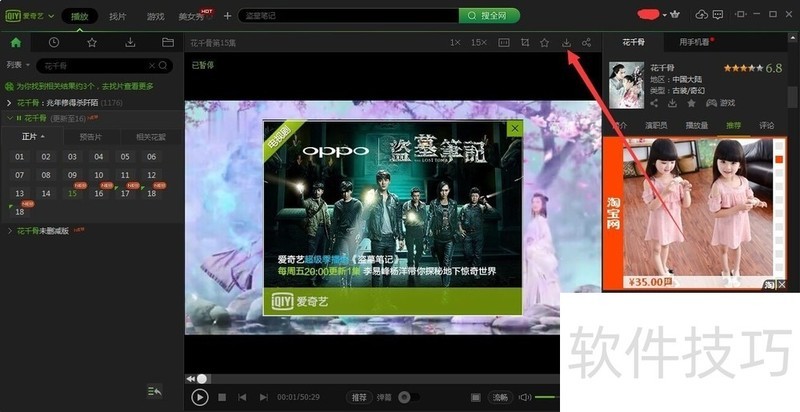Set playback speed to 1×
800x412 pixels.
point(455,43)
